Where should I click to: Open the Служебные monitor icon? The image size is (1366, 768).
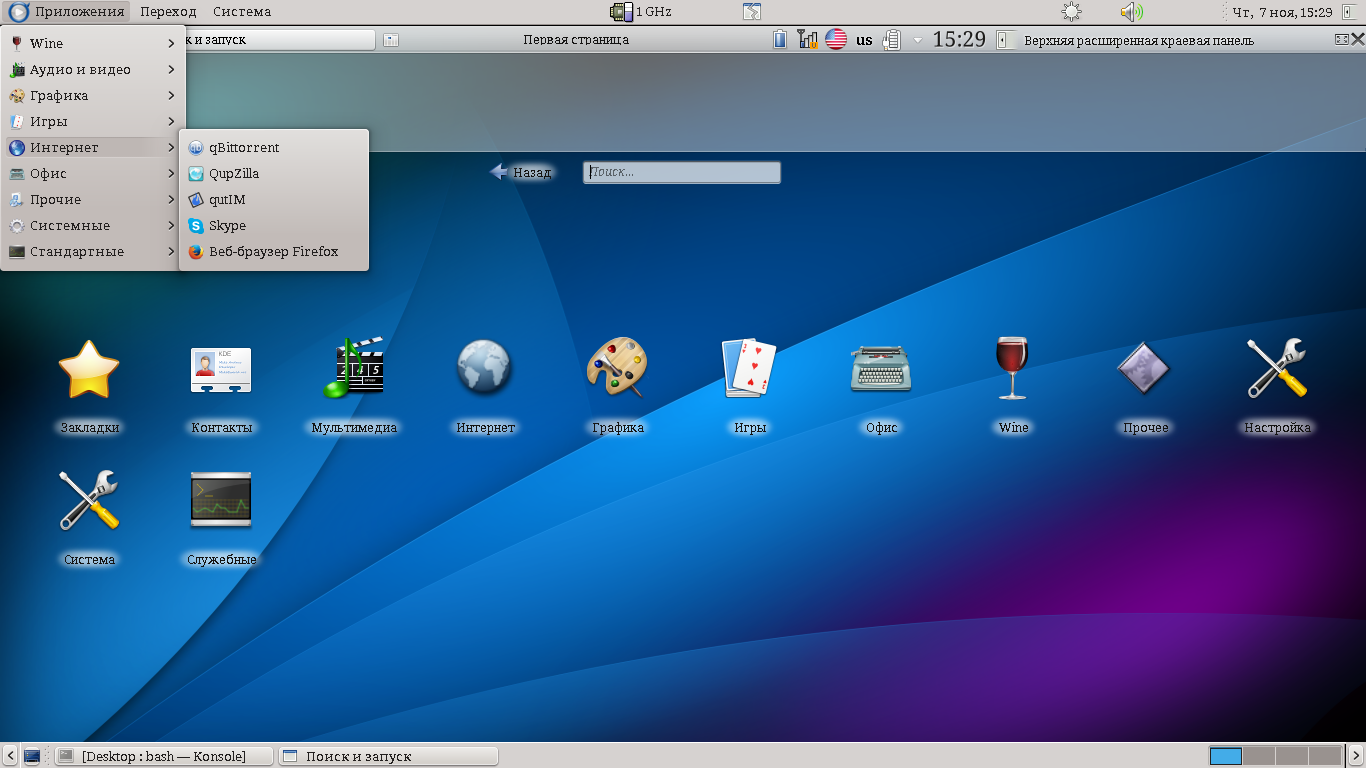221,499
